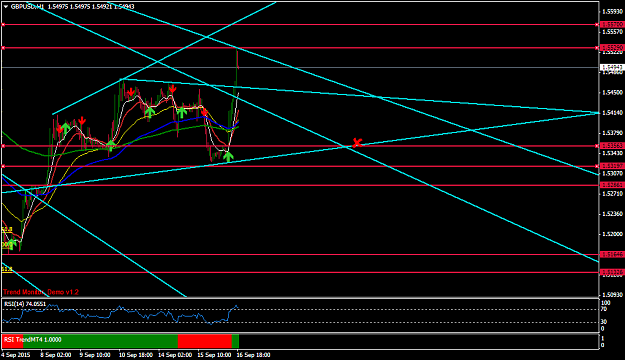Screen dimensions: 625x360
Task: Click the 15 Sep 10:00 time label
Action: (x=214, y=355)
